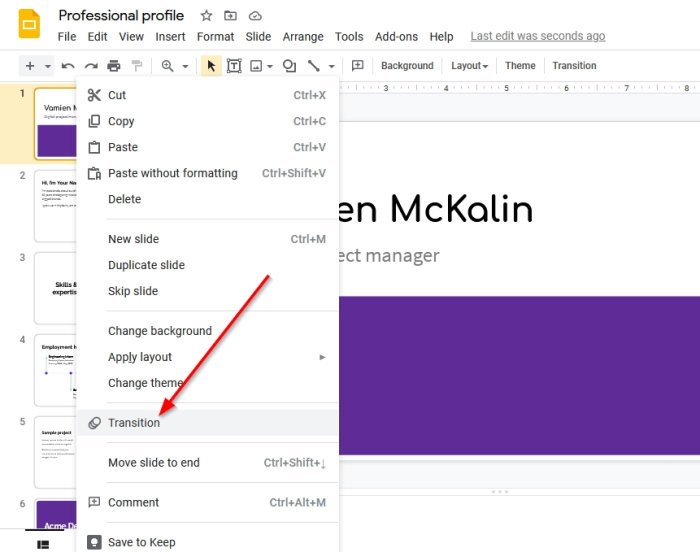Screen dimensions: 700x552
Task: Click the Background button
Action: click(x=407, y=66)
